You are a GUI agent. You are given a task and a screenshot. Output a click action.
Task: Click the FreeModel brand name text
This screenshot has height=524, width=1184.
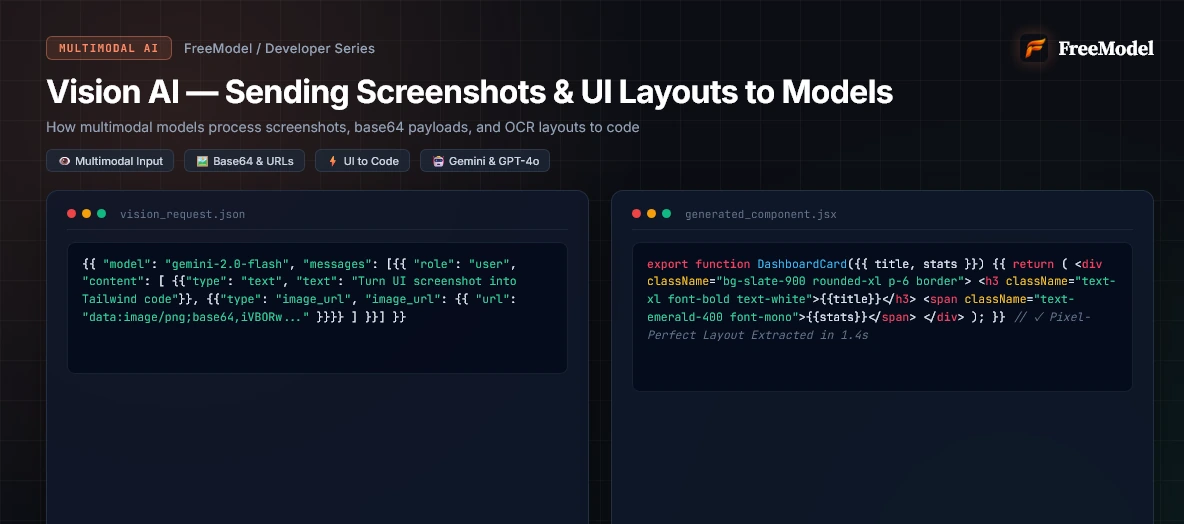click(x=1106, y=48)
